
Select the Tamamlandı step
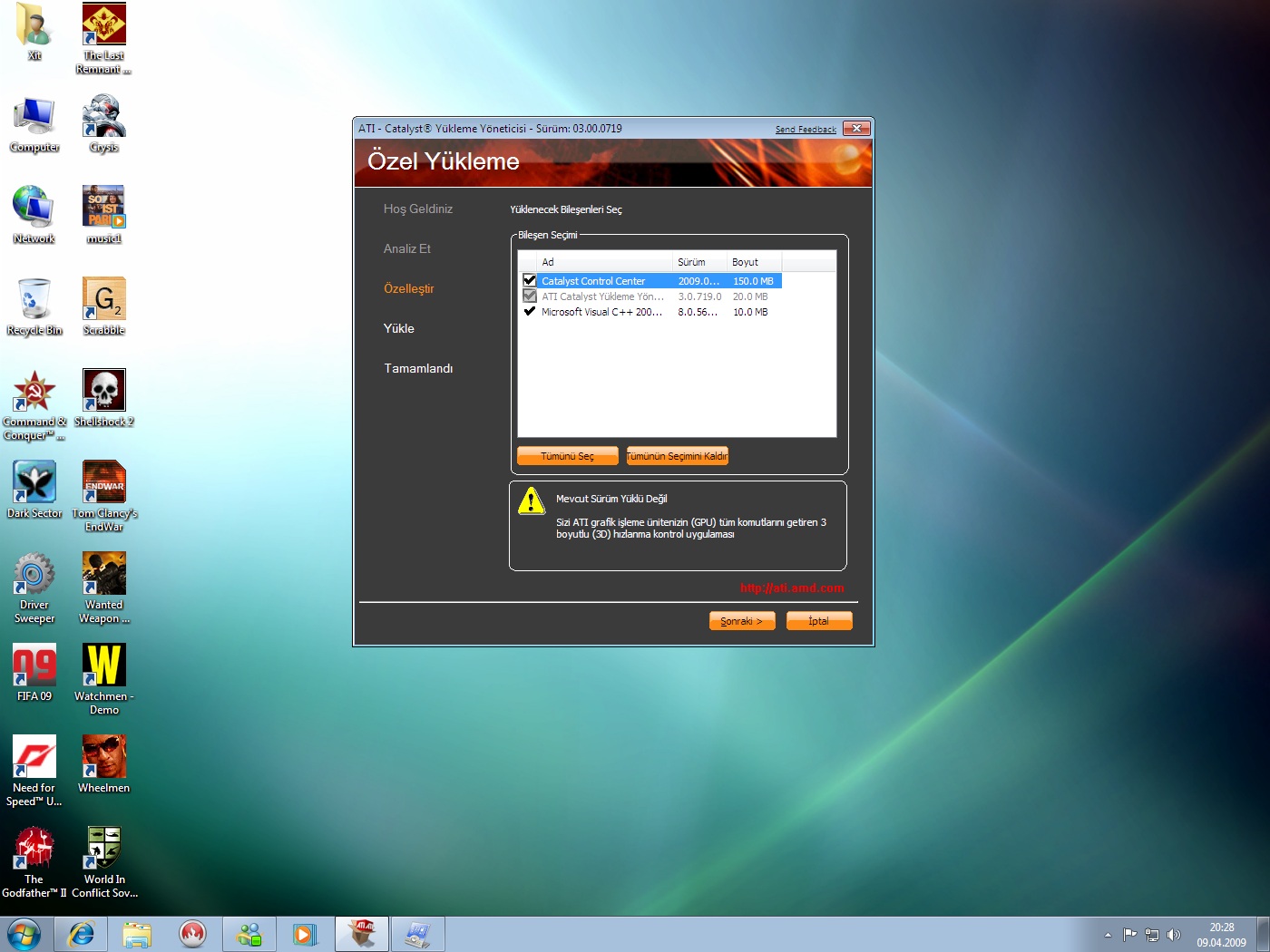(x=418, y=368)
